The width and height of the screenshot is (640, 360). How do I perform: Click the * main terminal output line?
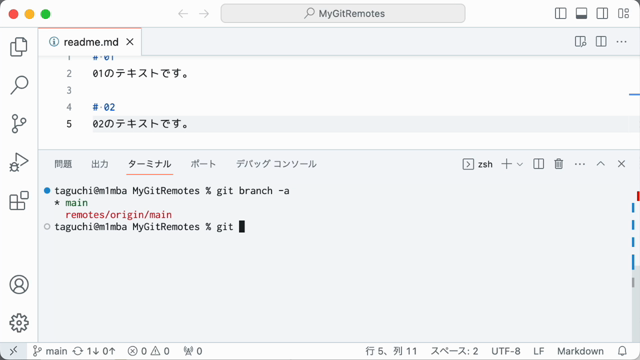(71, 203)
